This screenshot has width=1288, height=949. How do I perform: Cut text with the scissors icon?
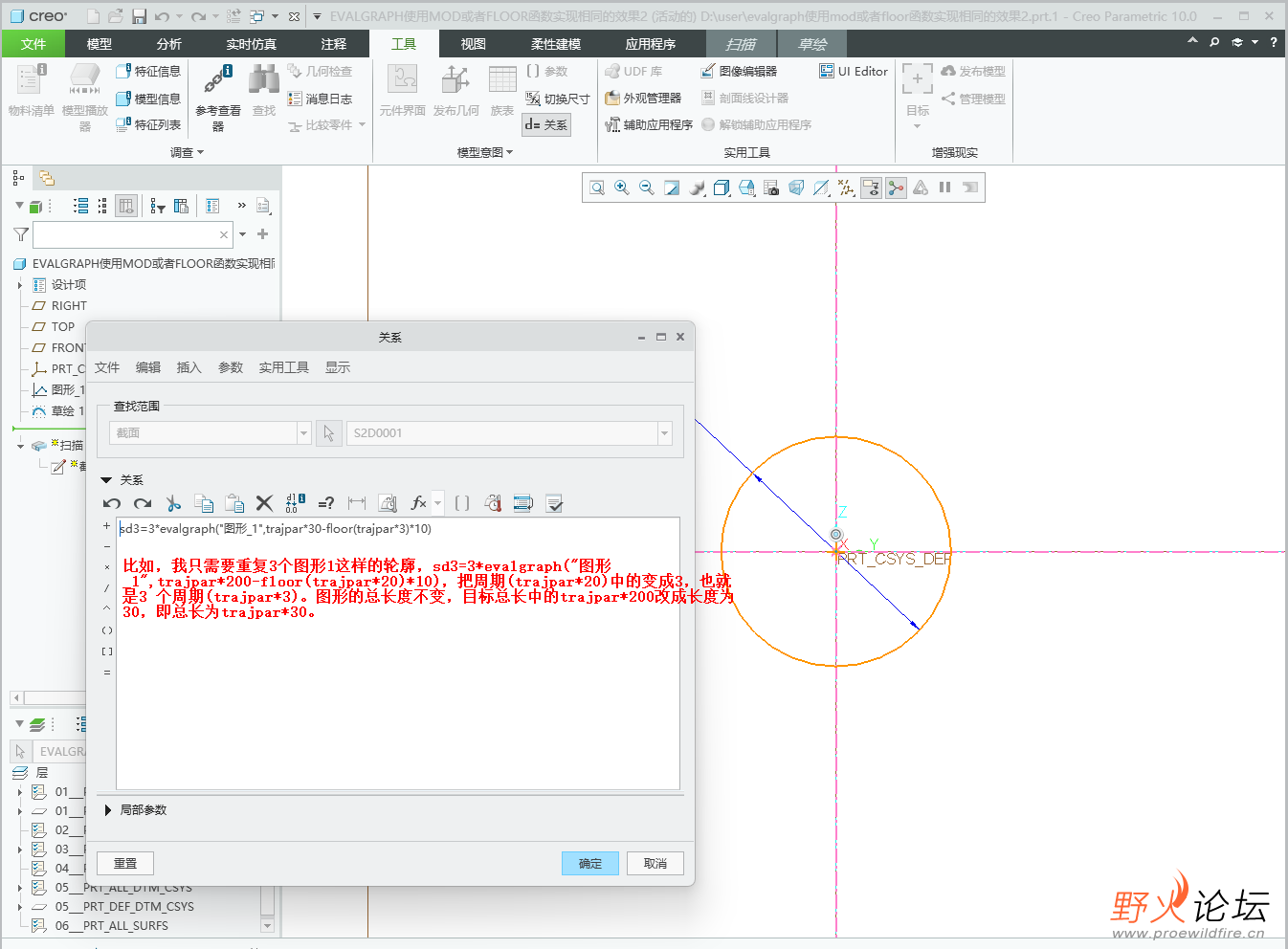tap(173, 503)
